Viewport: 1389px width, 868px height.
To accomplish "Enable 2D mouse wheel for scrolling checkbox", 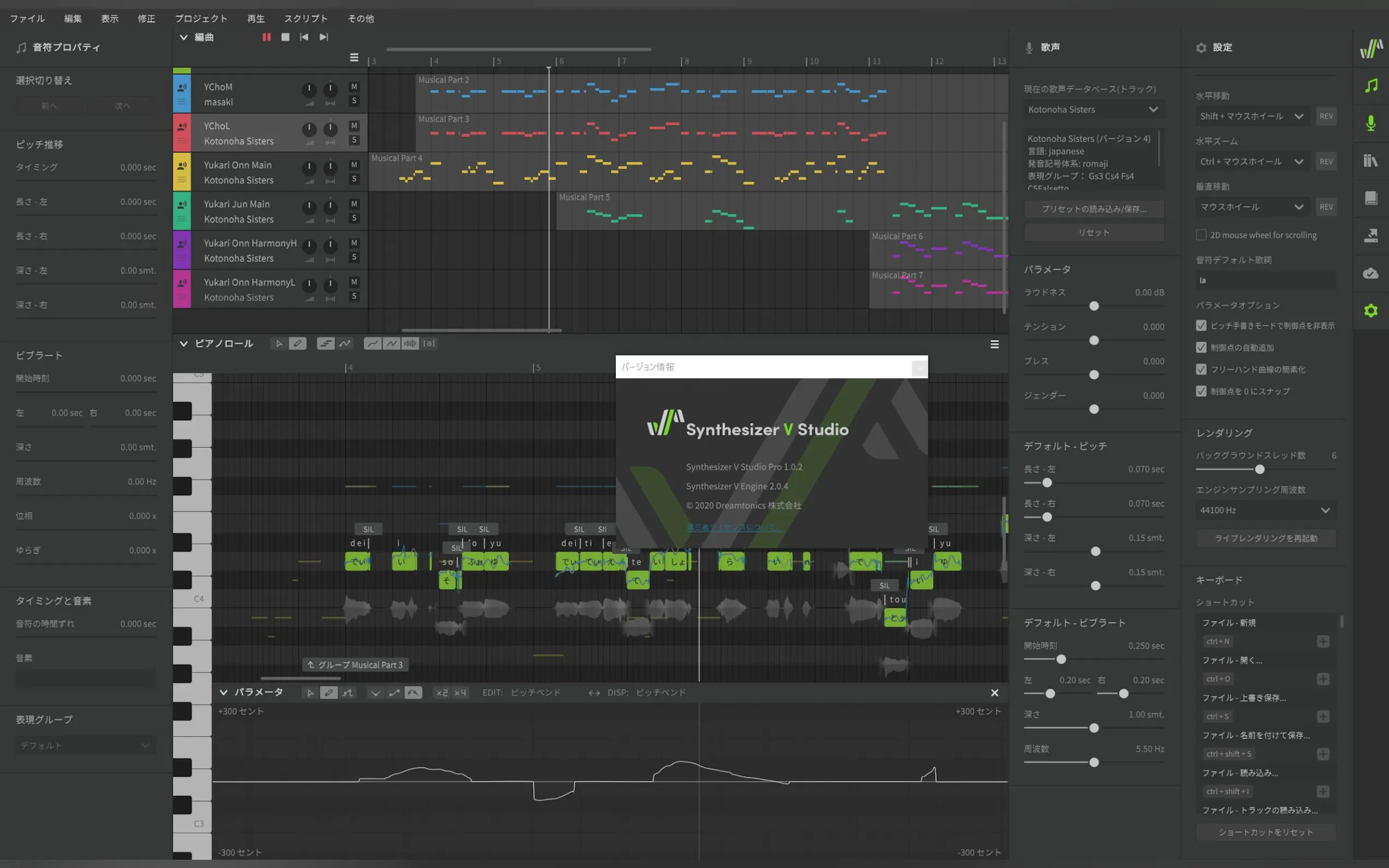I will [1201, 235].
